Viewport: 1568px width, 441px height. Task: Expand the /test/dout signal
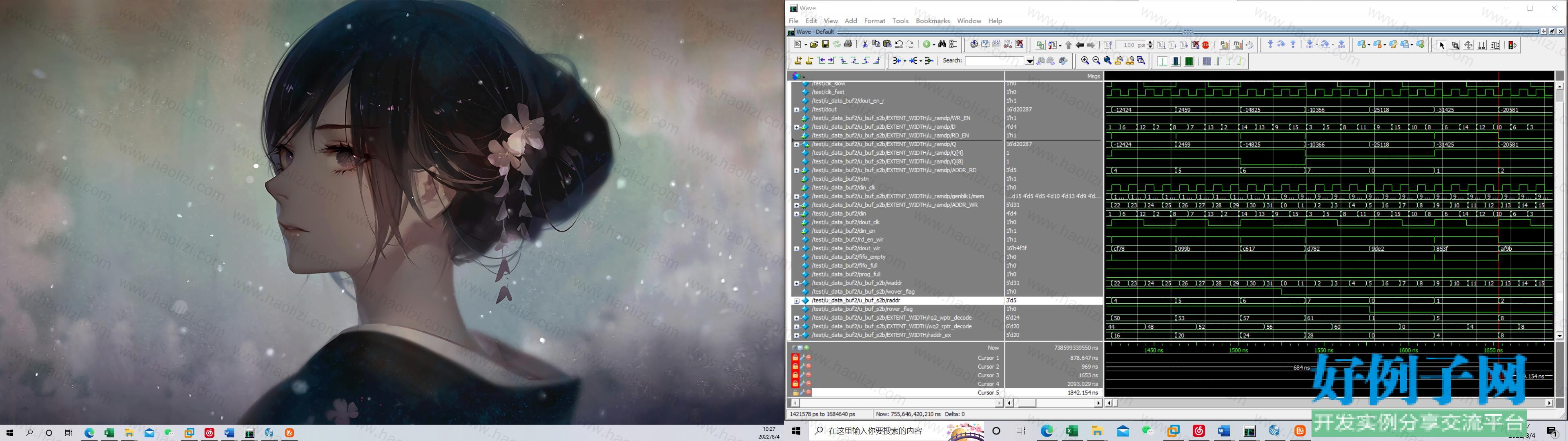(796, 110)
